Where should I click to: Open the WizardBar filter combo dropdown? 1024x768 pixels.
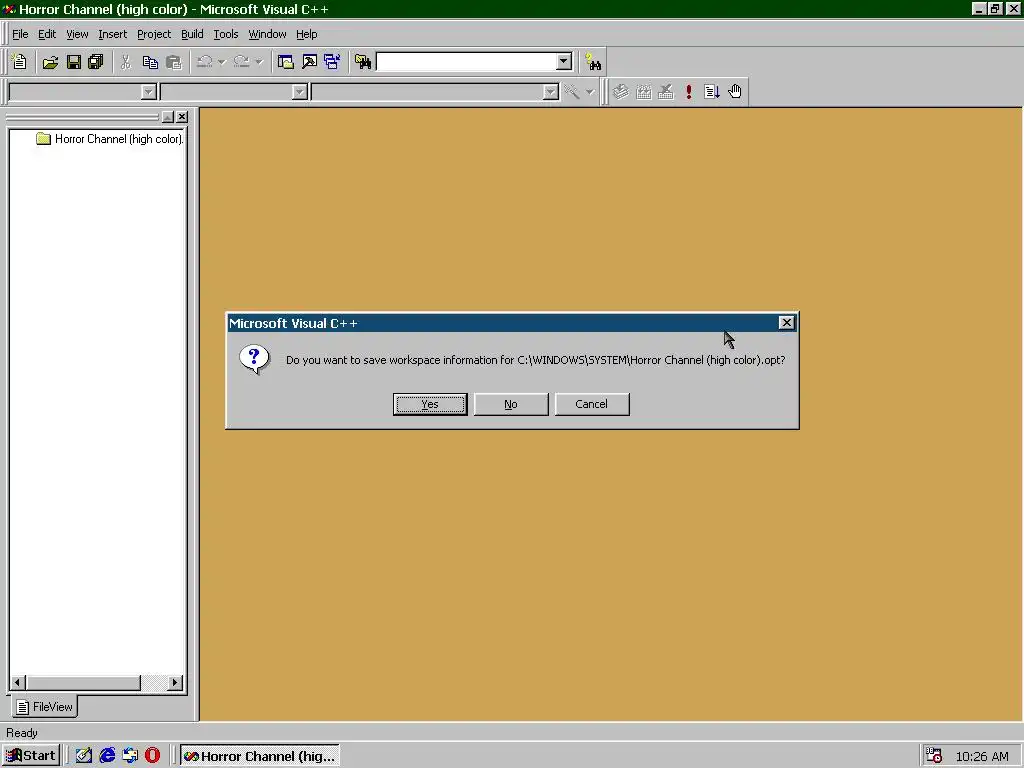[x=300, y=92]
